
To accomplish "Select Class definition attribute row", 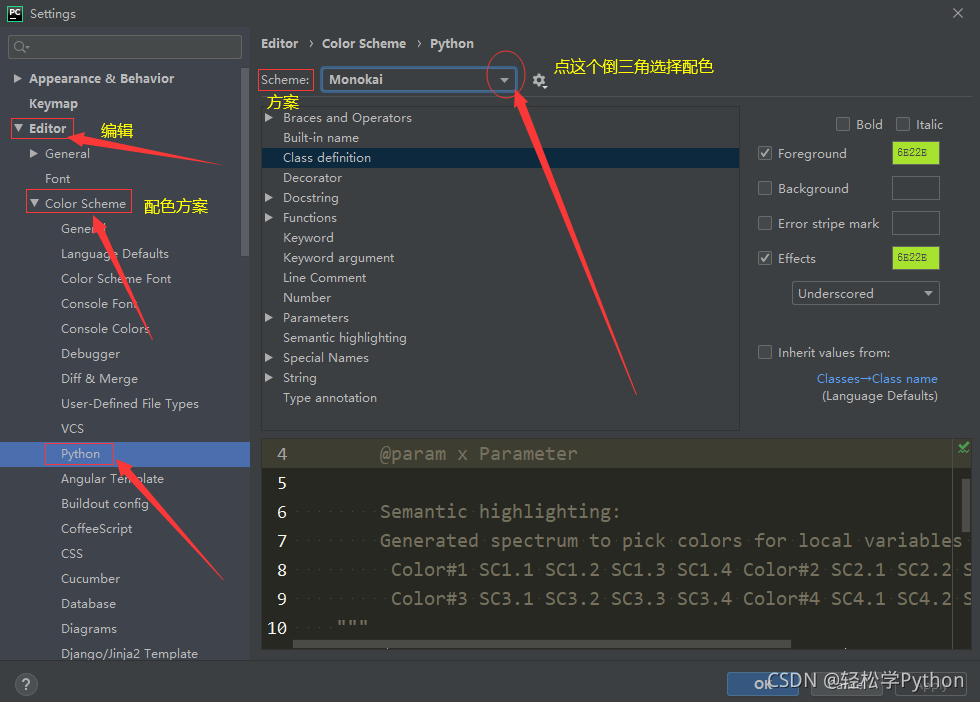I will pos(500,158).
